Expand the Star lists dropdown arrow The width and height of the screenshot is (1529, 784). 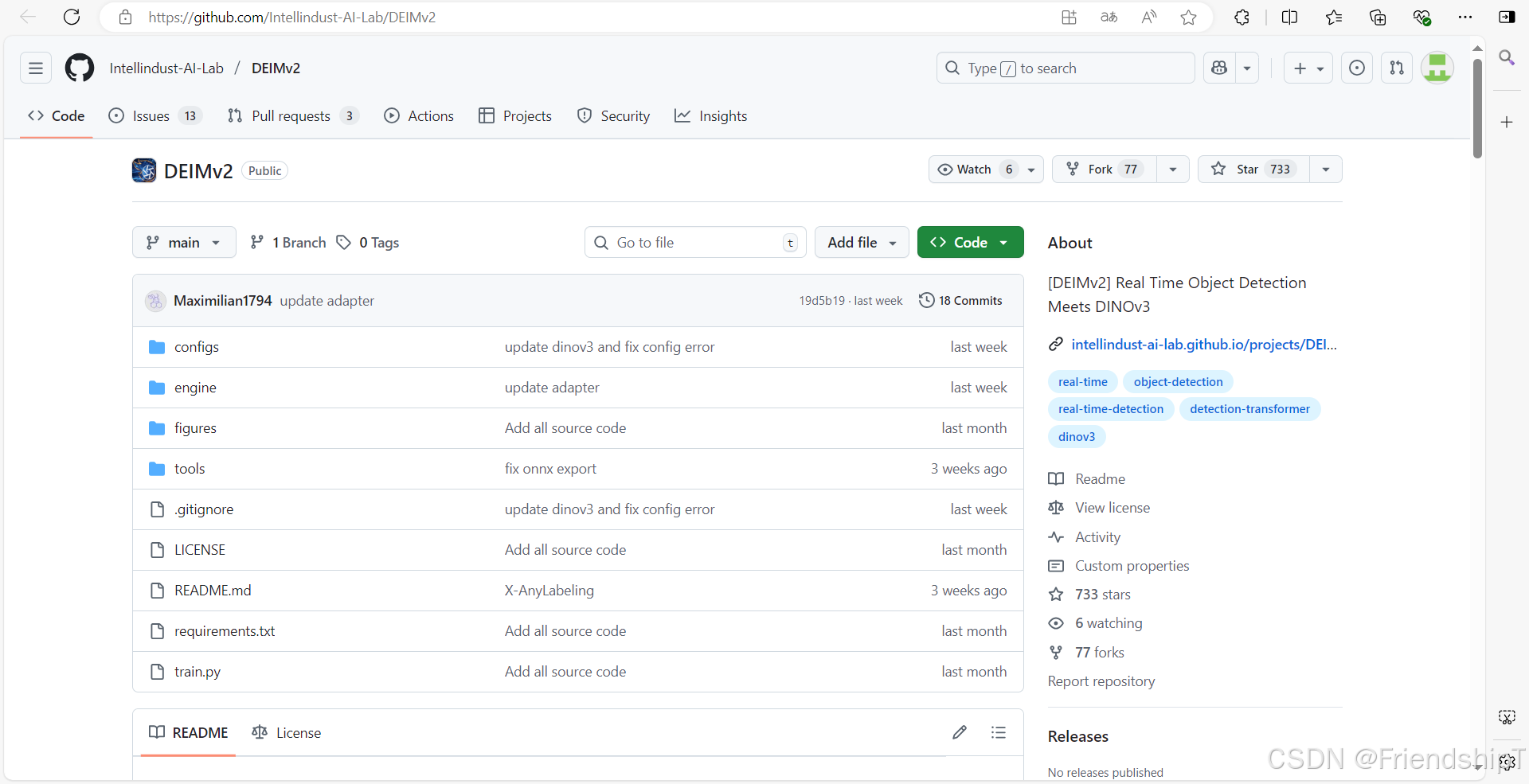point(1326,170)
